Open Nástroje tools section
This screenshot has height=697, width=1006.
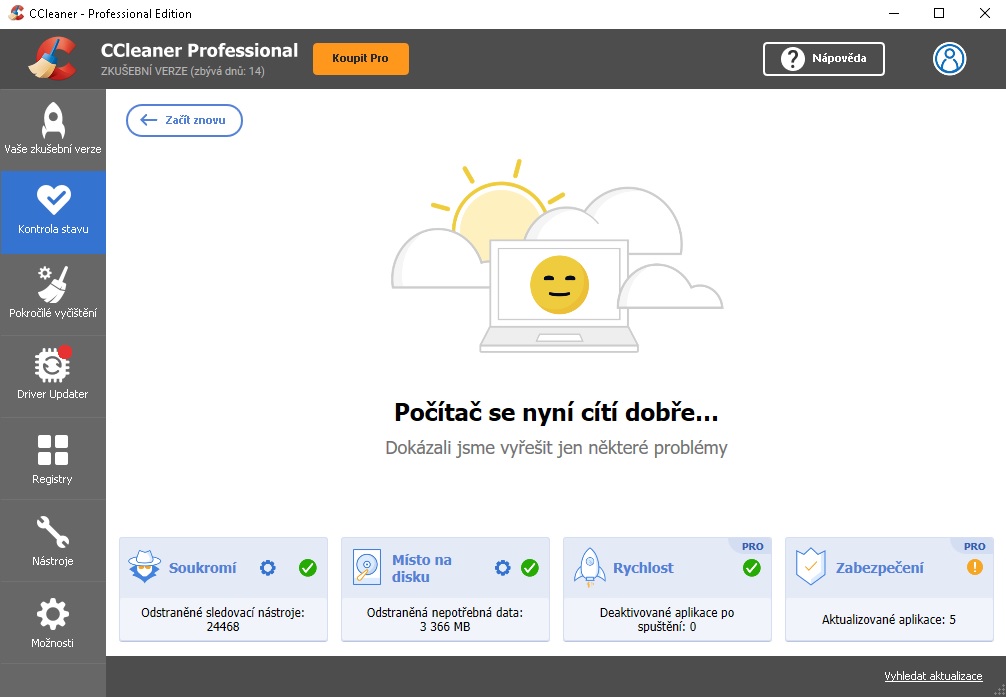coord(53,540)
